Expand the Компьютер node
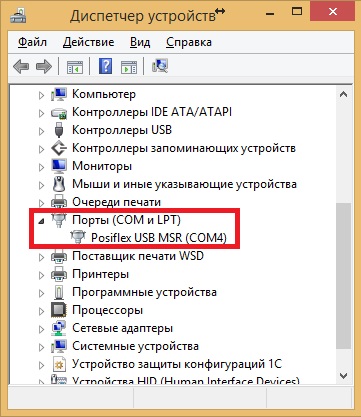 tap(41, 95)
